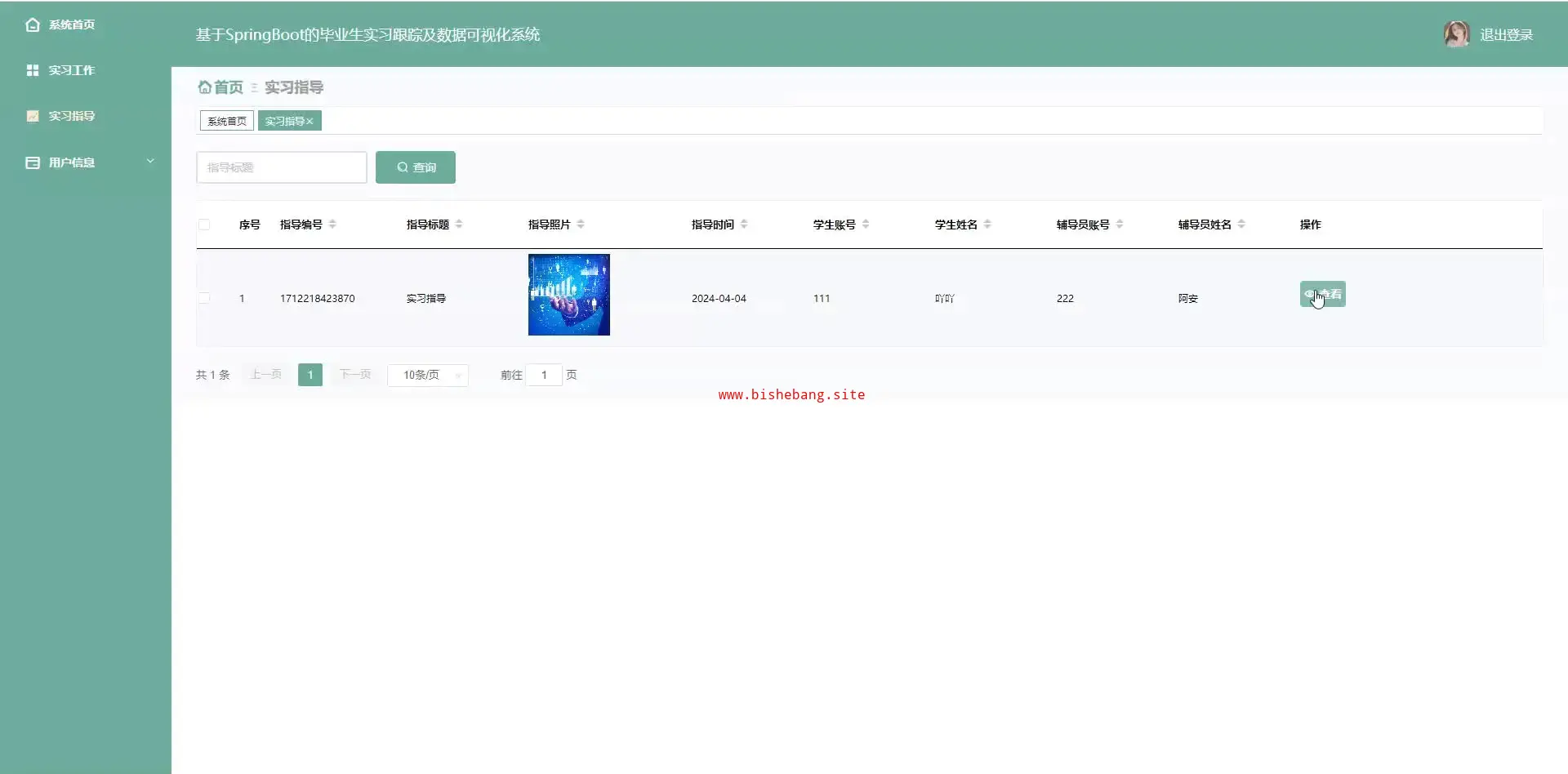
Task: Click the 辅导员姓名 cell 阿安
Action: (1188, 299)
